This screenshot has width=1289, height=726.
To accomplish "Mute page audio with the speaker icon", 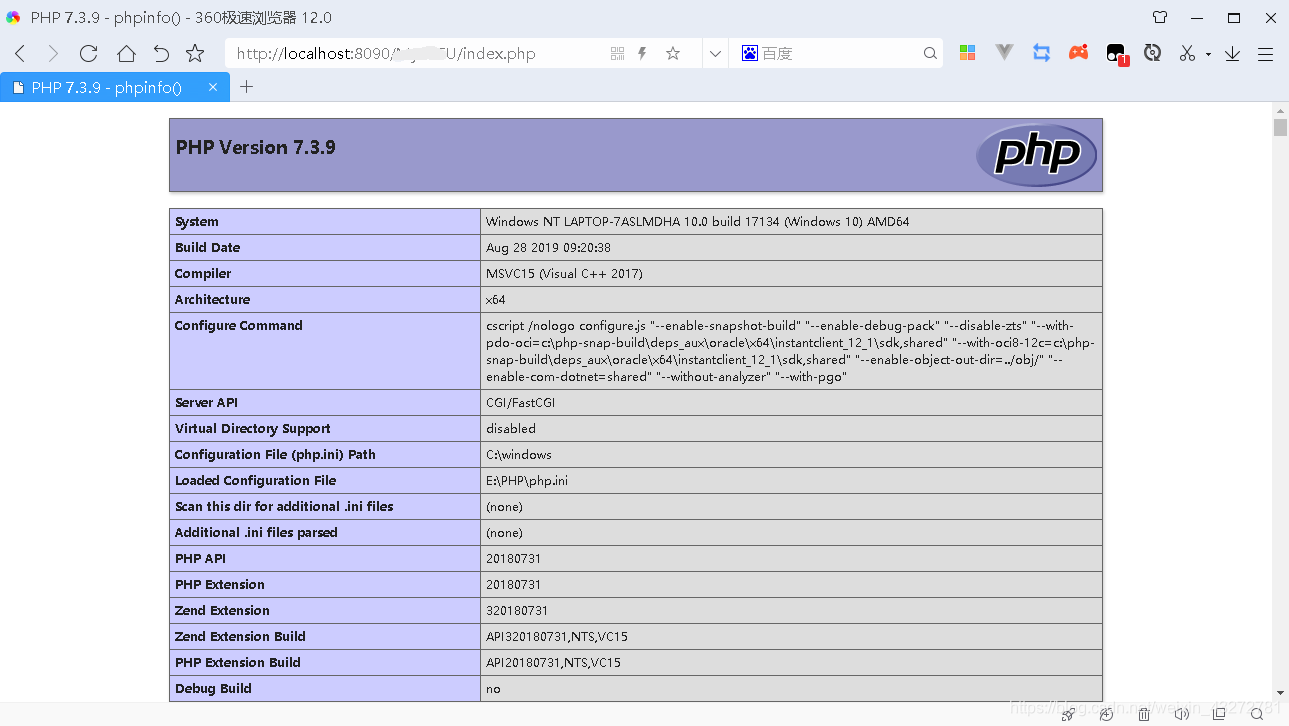I will click(x=1181, y=714).
